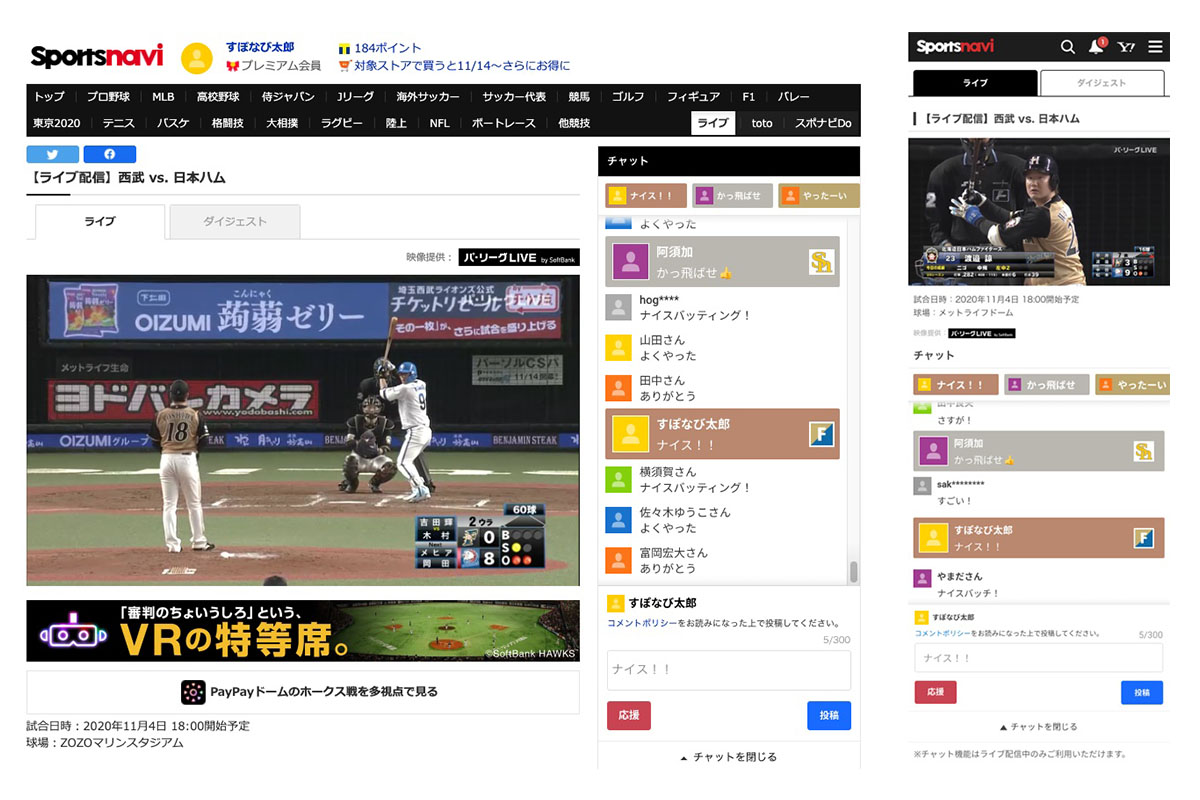Viewport: 1200px width, 800px height.
Task: Open search in the mobile header
Action: pos(1067,47)
